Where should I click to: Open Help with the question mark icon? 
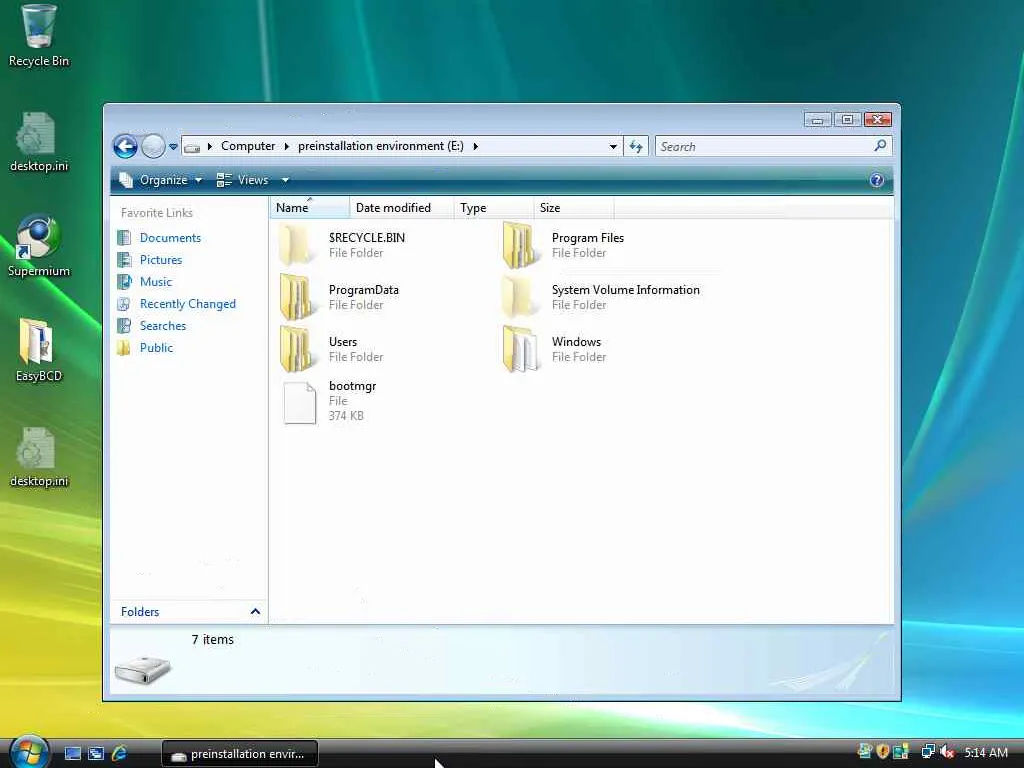point(876,180)
